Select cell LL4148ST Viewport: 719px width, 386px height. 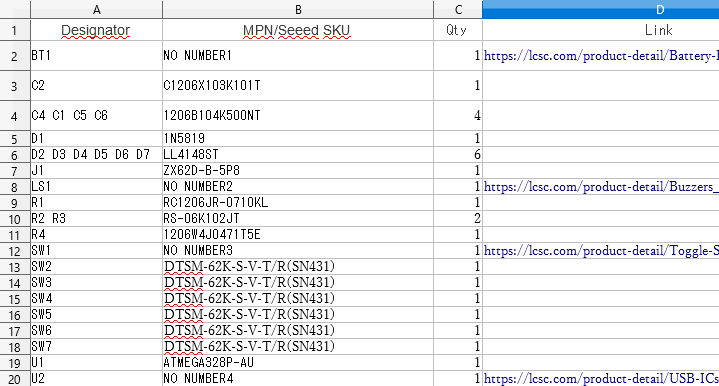click(x=298, y=155)
